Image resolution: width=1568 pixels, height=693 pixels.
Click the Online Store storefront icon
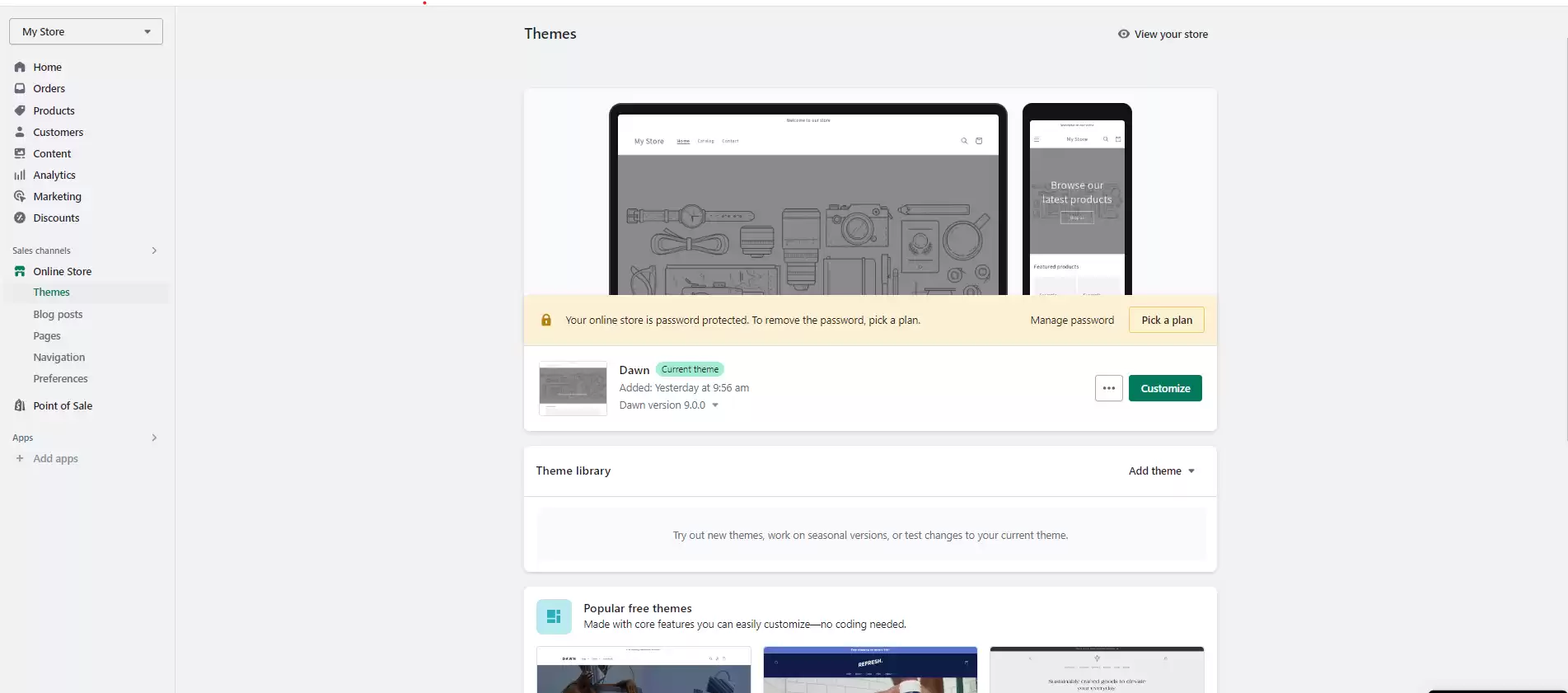20,271
